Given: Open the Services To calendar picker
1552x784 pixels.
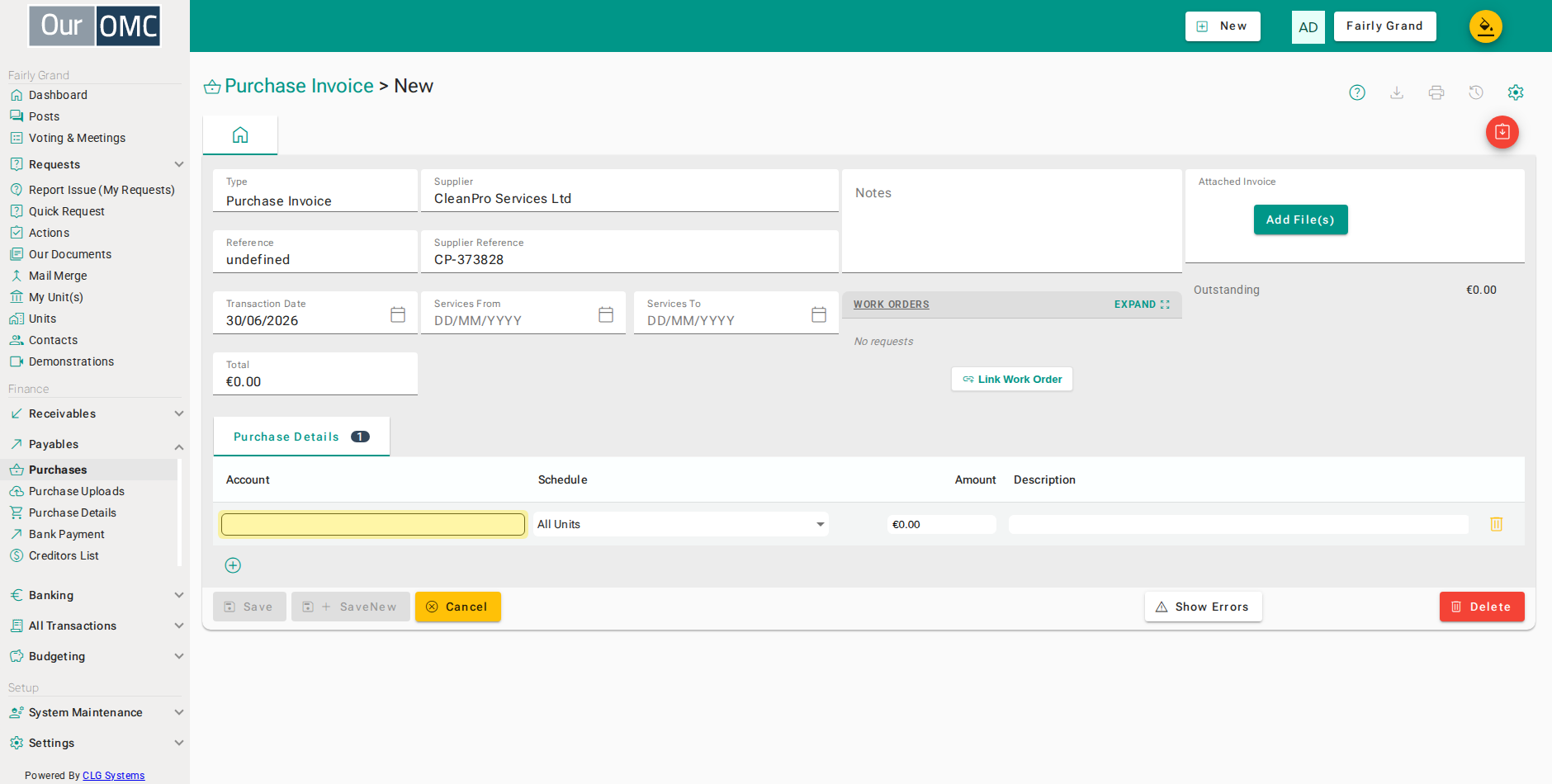Looking at the screenshot, I should [x=819, y=314].
